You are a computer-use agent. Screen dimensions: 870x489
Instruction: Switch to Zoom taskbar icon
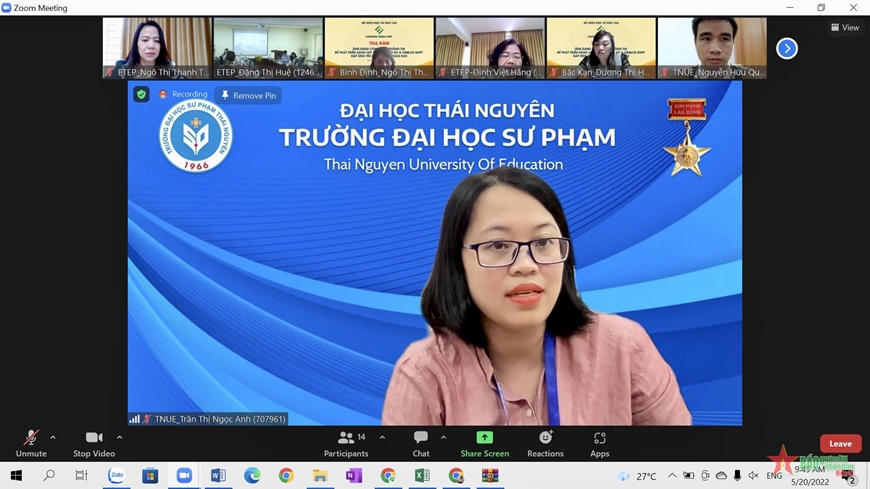click(x=184, y=476)
